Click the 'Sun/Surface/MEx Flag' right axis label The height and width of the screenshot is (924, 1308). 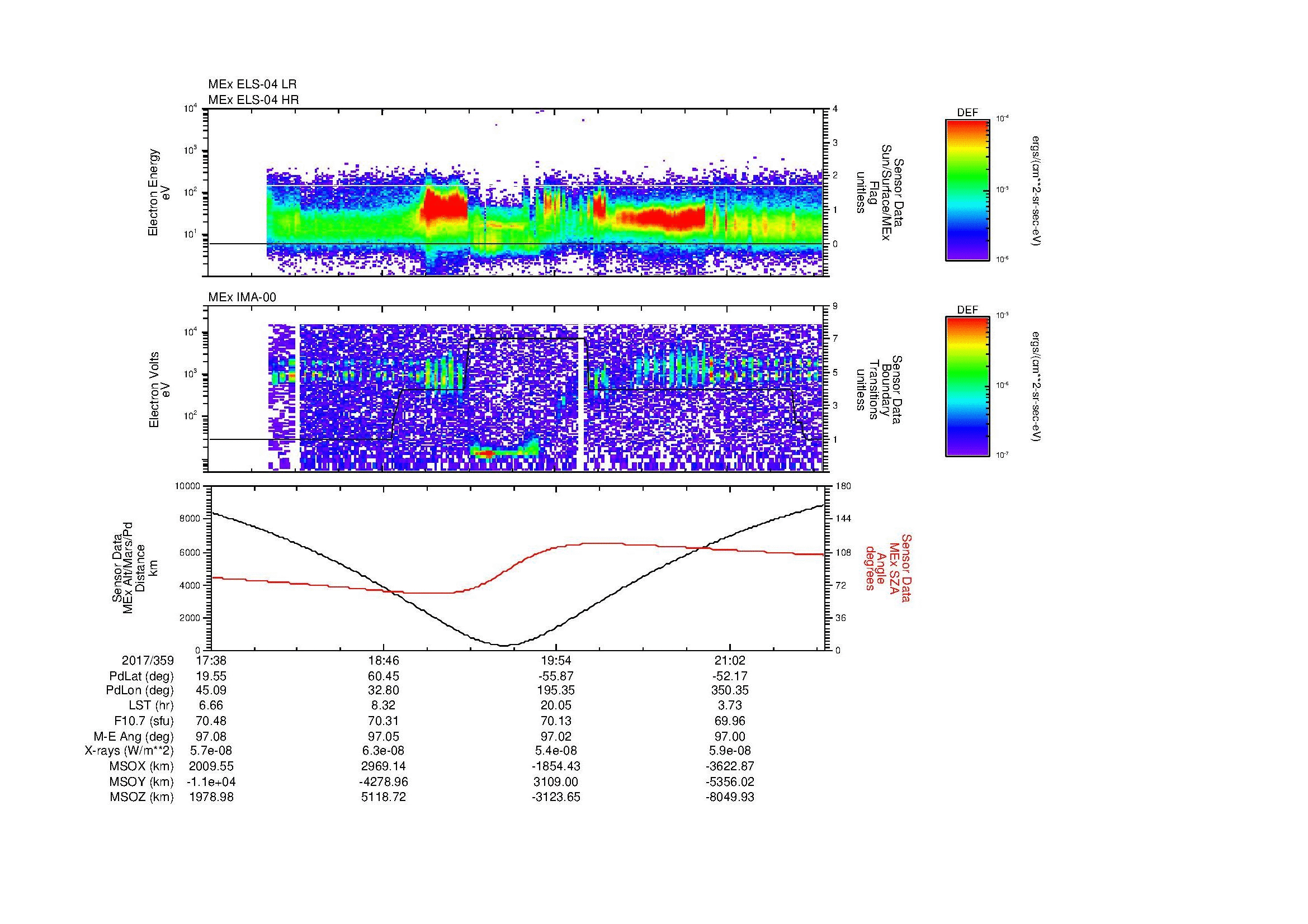880,192
